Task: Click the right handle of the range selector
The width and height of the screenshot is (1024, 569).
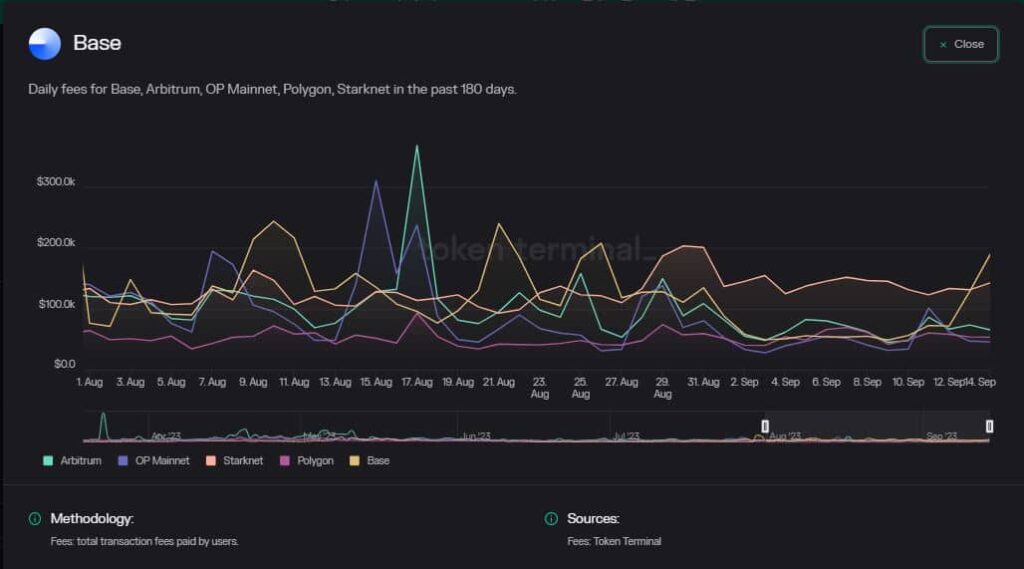Action: tap(989, 426)
